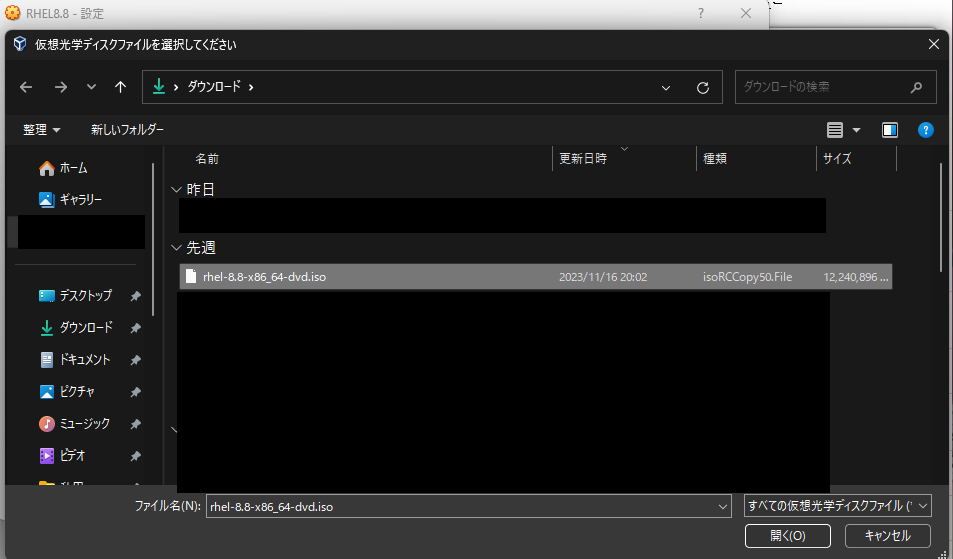Open ピクチャ in quick access
The height and width of the screenshot is (559, 953).
[x=67, y=391]
